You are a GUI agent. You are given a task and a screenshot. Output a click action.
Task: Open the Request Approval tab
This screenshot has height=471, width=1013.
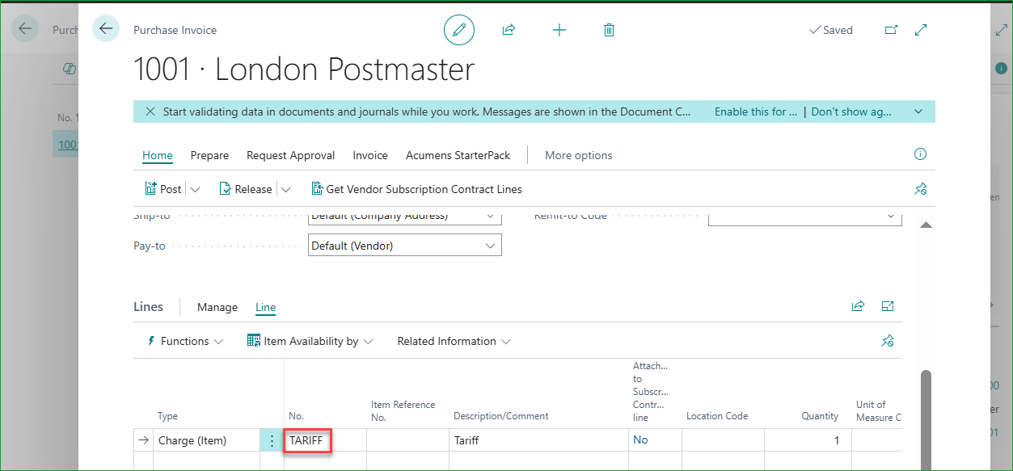(x=291, y=155)
